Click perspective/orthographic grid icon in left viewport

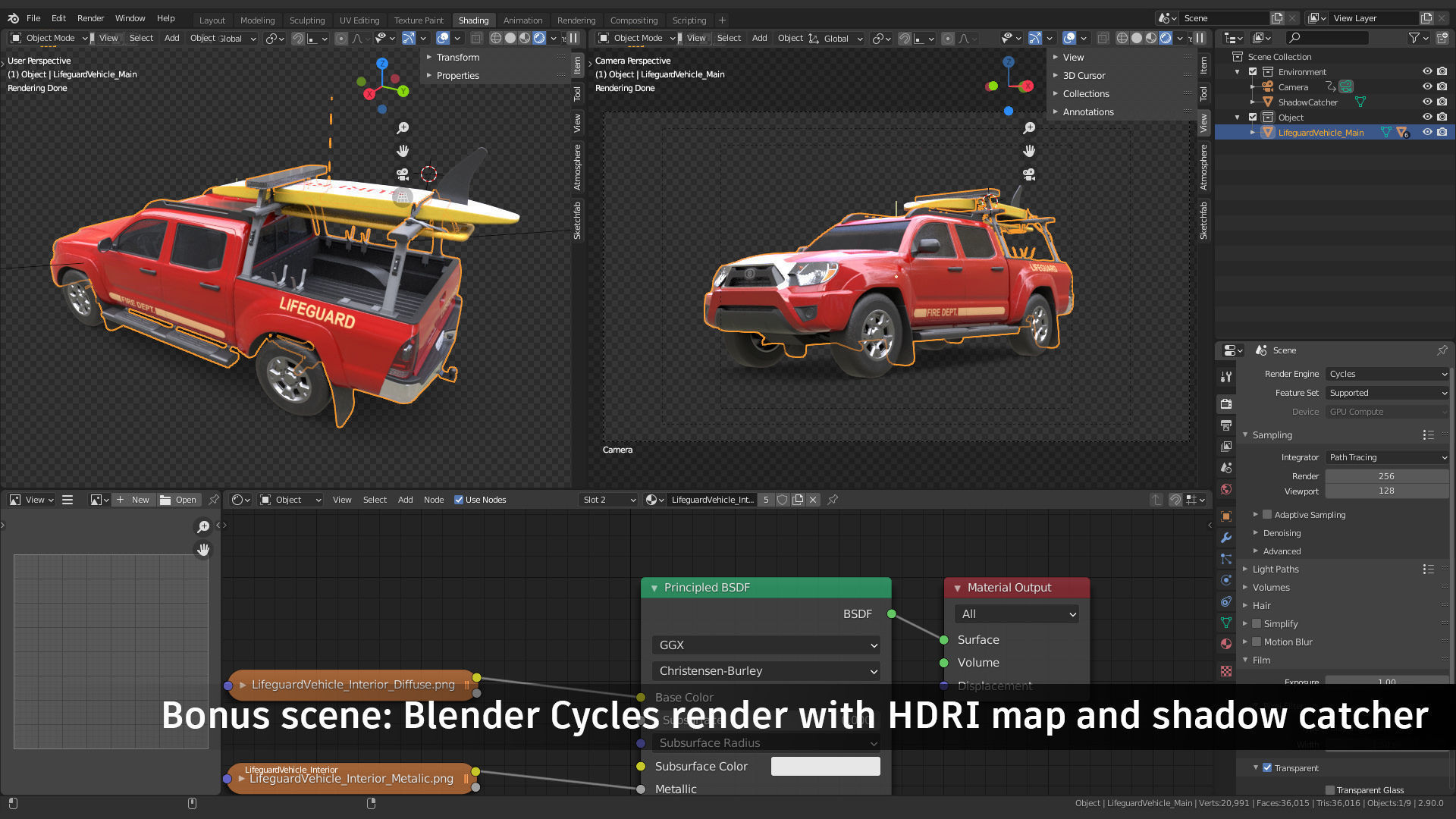coord(403,197)
